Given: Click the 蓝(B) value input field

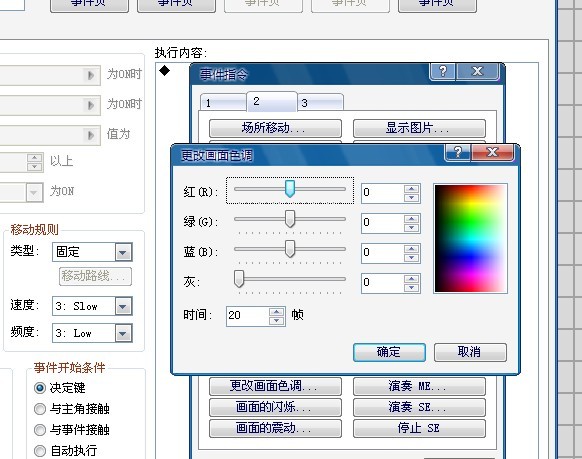Looking at the screenshot, I should tap(383, 253).
